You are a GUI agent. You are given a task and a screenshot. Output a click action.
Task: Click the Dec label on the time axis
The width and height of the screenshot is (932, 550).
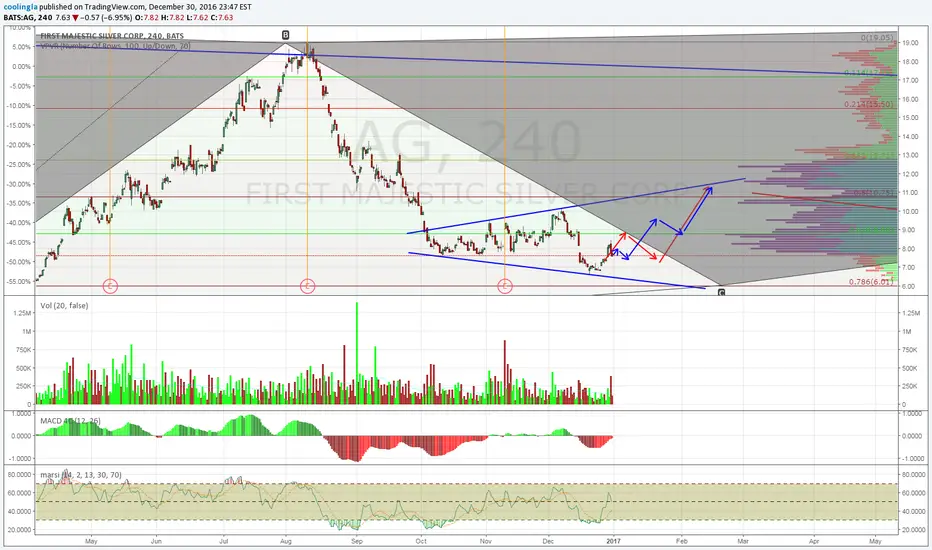coord(548,541)
